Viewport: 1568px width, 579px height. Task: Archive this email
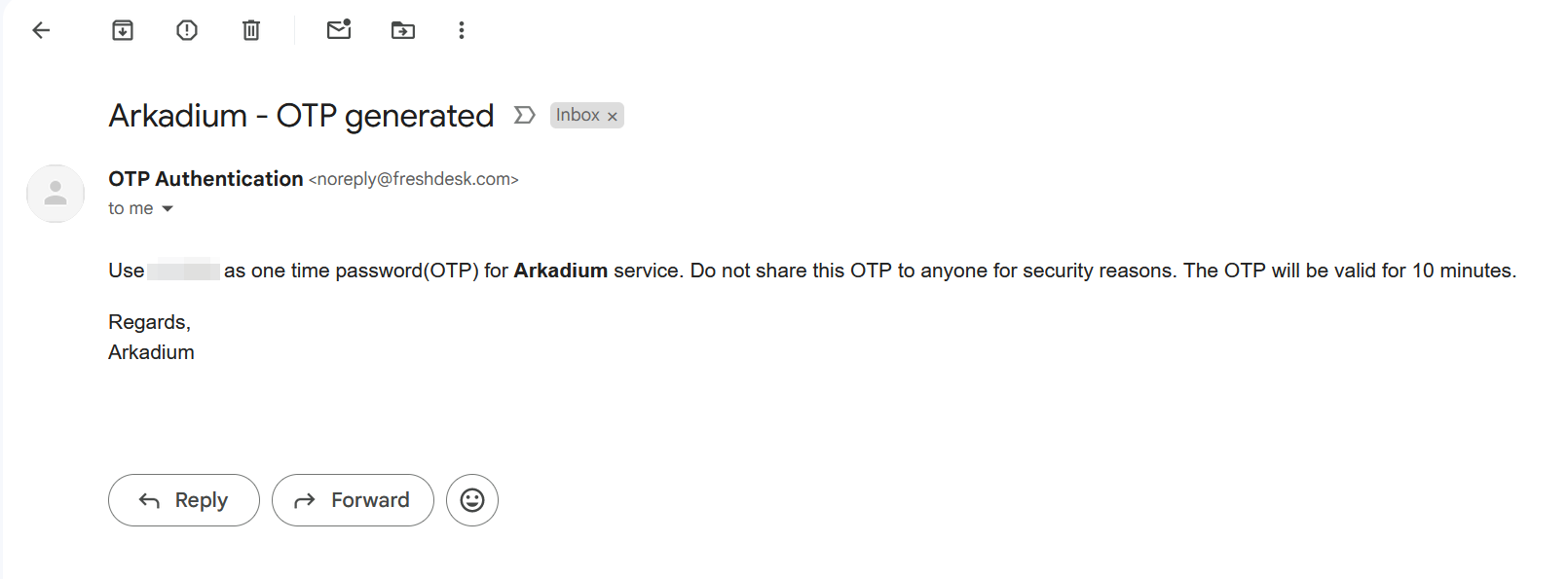123,30
